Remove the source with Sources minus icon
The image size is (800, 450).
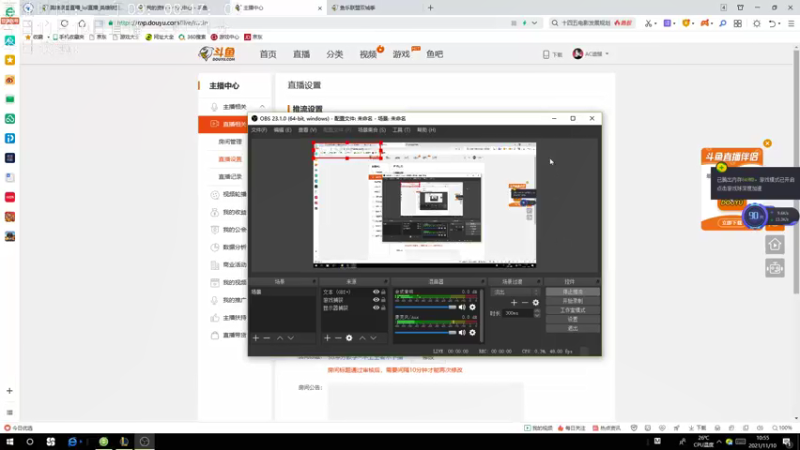pyautogui.click(x=338, y=338)
